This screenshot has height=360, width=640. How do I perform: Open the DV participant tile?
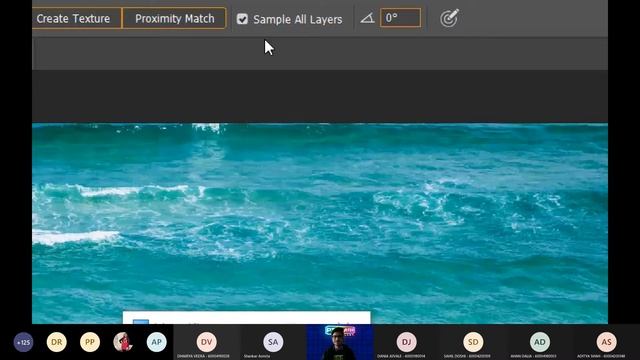[x=207, y=342]
